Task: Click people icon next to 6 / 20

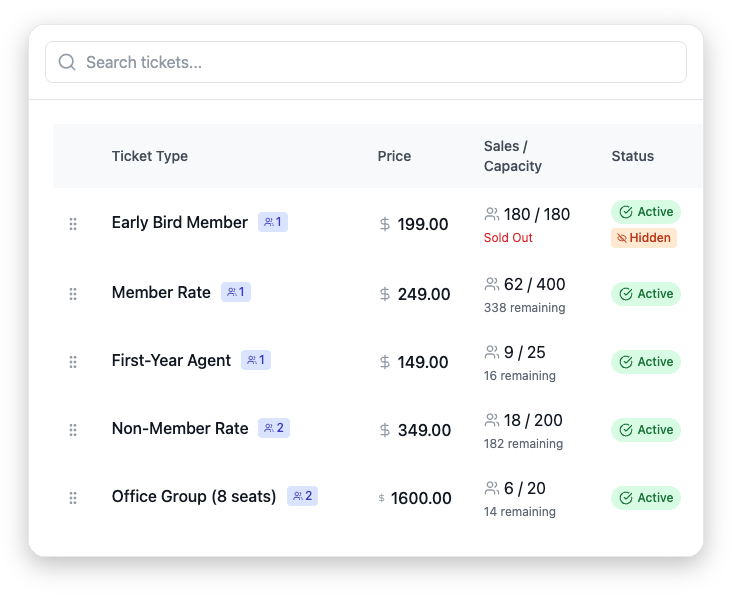Action: (x=492, y=488)
